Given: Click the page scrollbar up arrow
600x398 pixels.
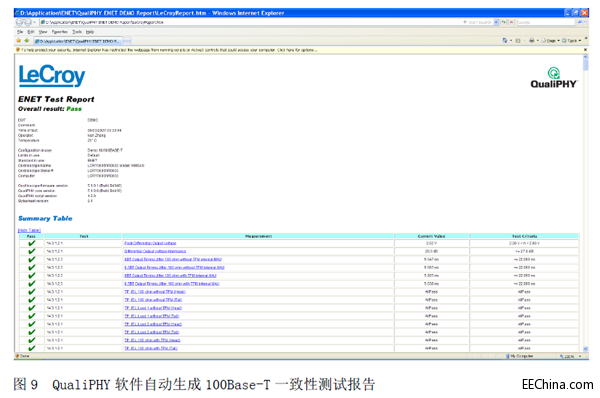Looking at the screenshot, I should click(x=585, y=58).
